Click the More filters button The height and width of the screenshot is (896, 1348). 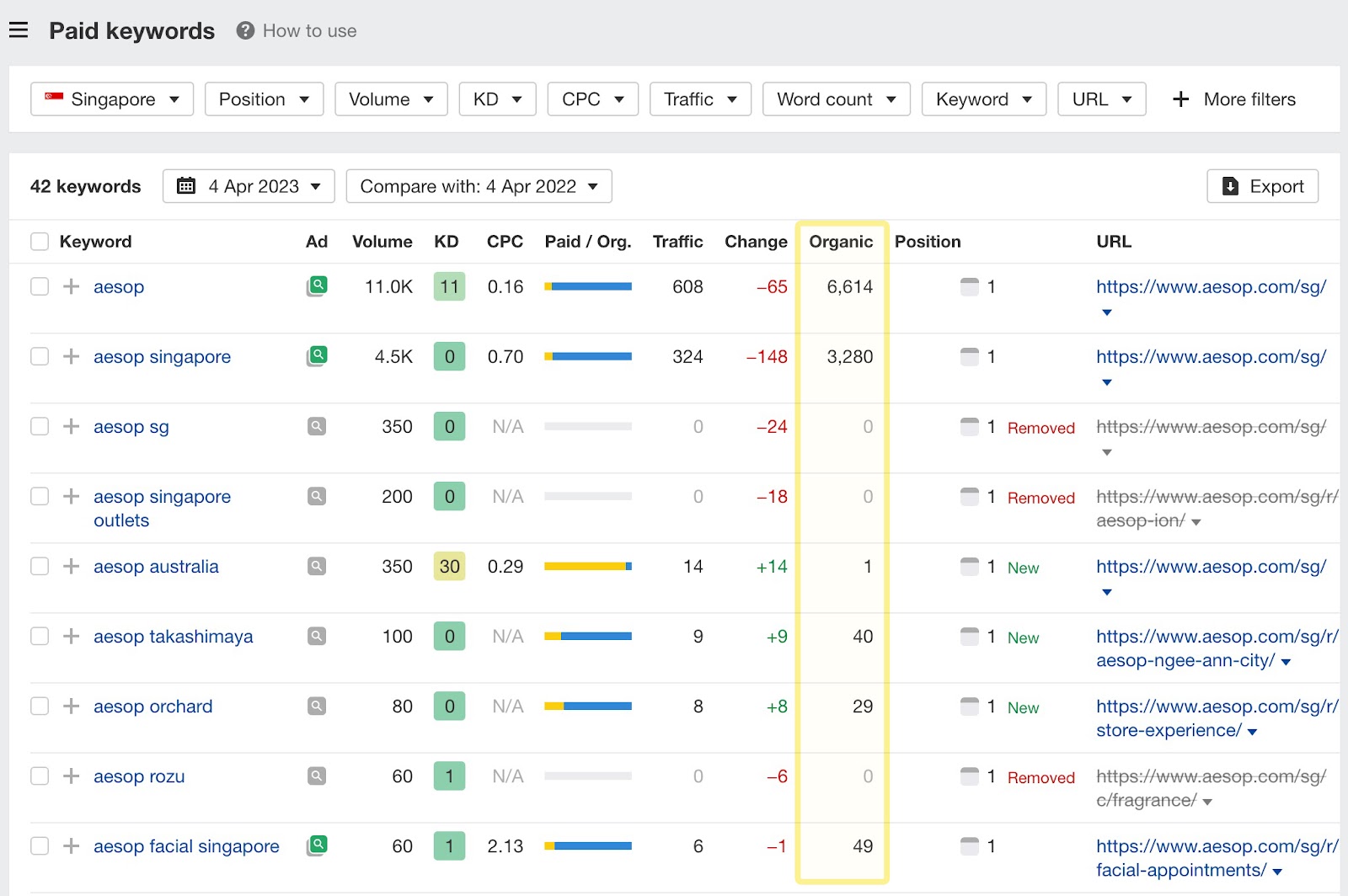click(x=1233, y=99)
